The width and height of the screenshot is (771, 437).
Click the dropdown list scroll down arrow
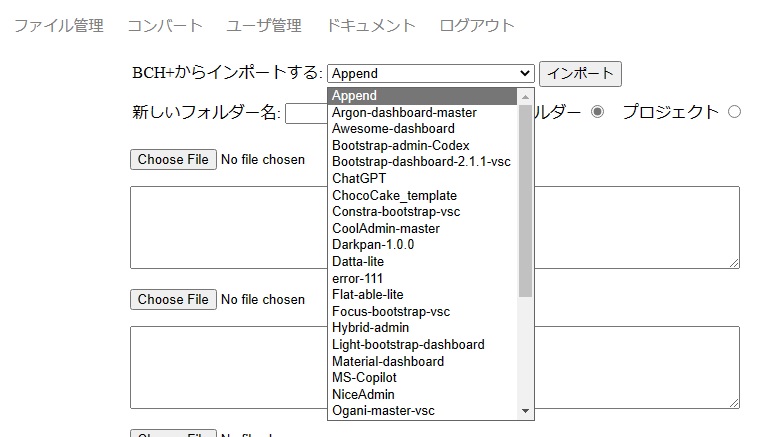coord(526,411)
